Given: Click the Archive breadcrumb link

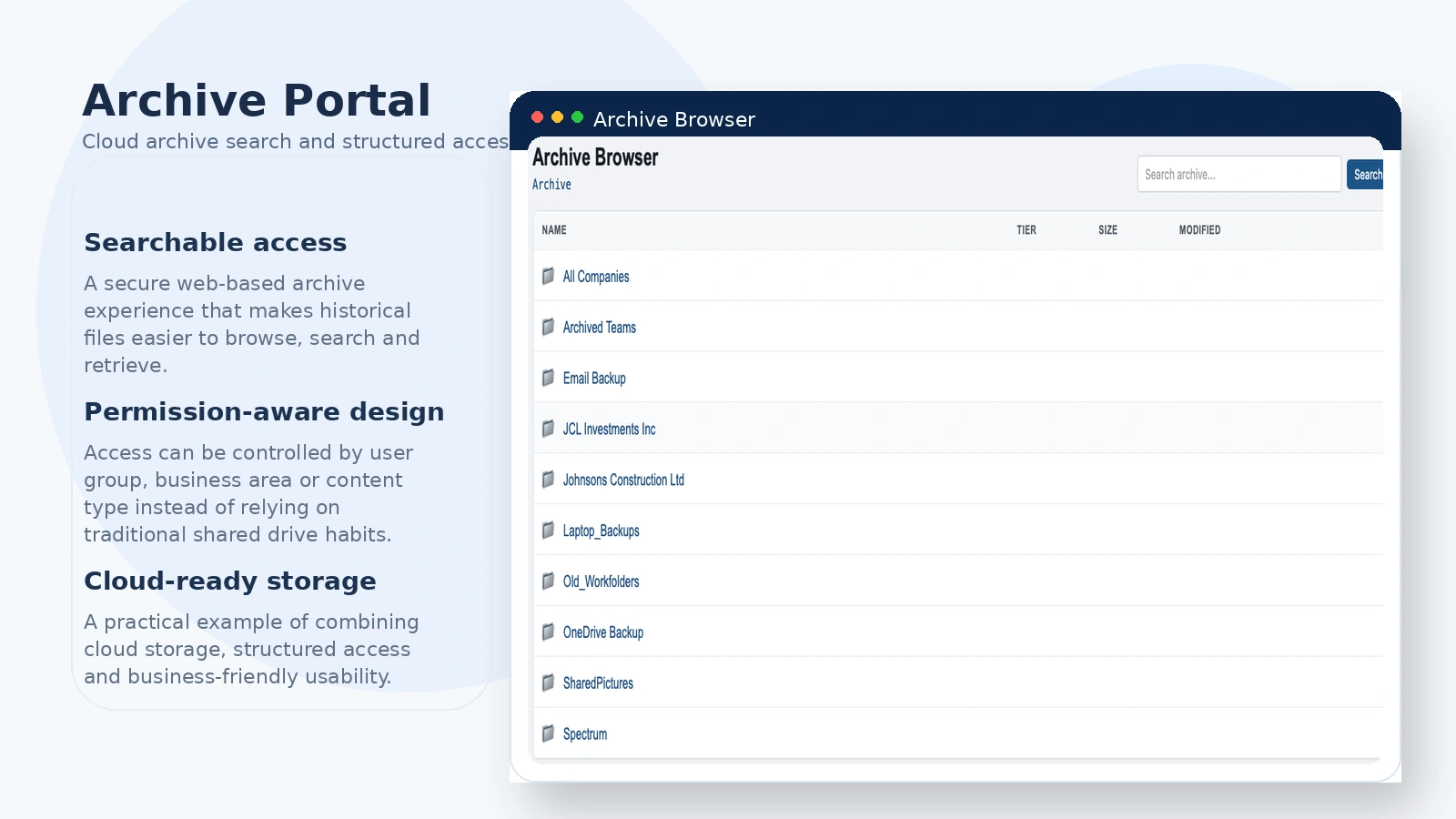Looking at the screenshot, I should pos(551,185).
